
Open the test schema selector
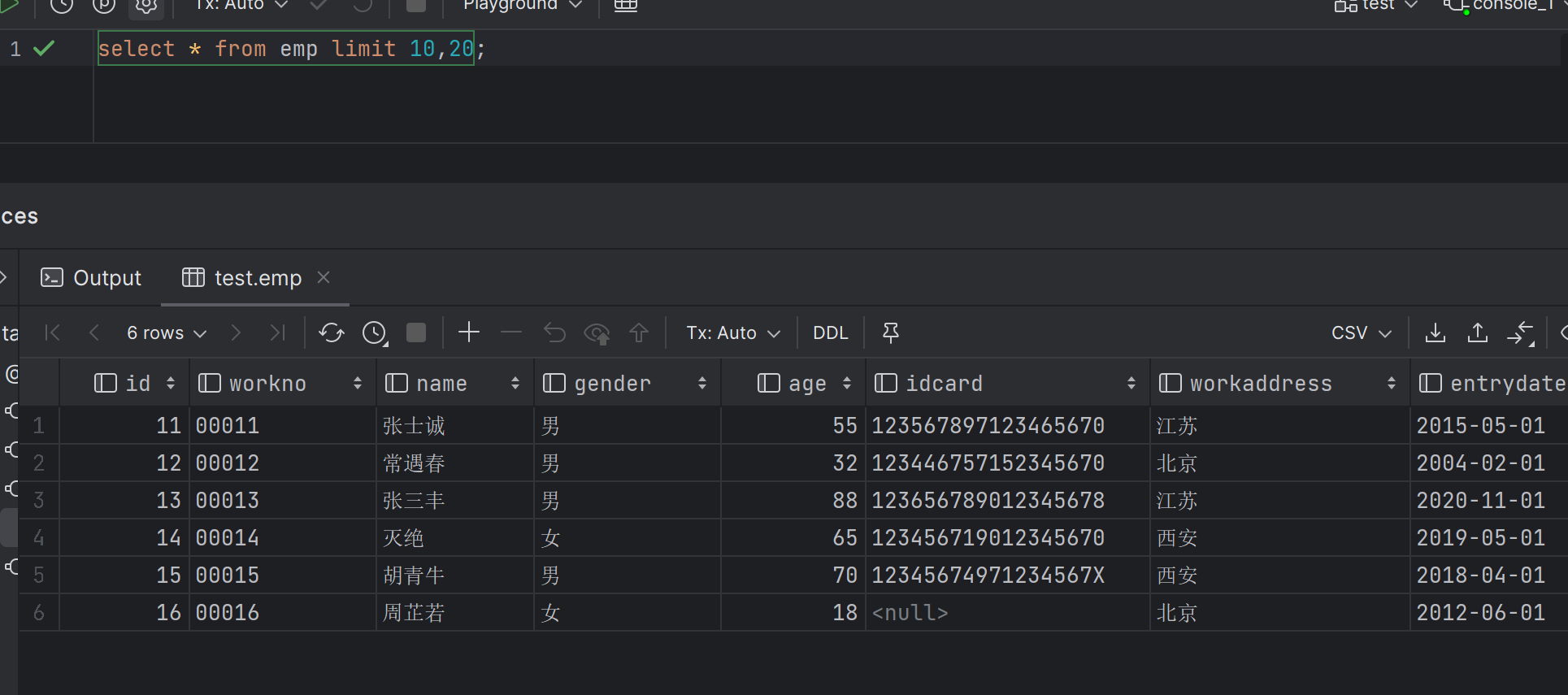coord(1376,5)
